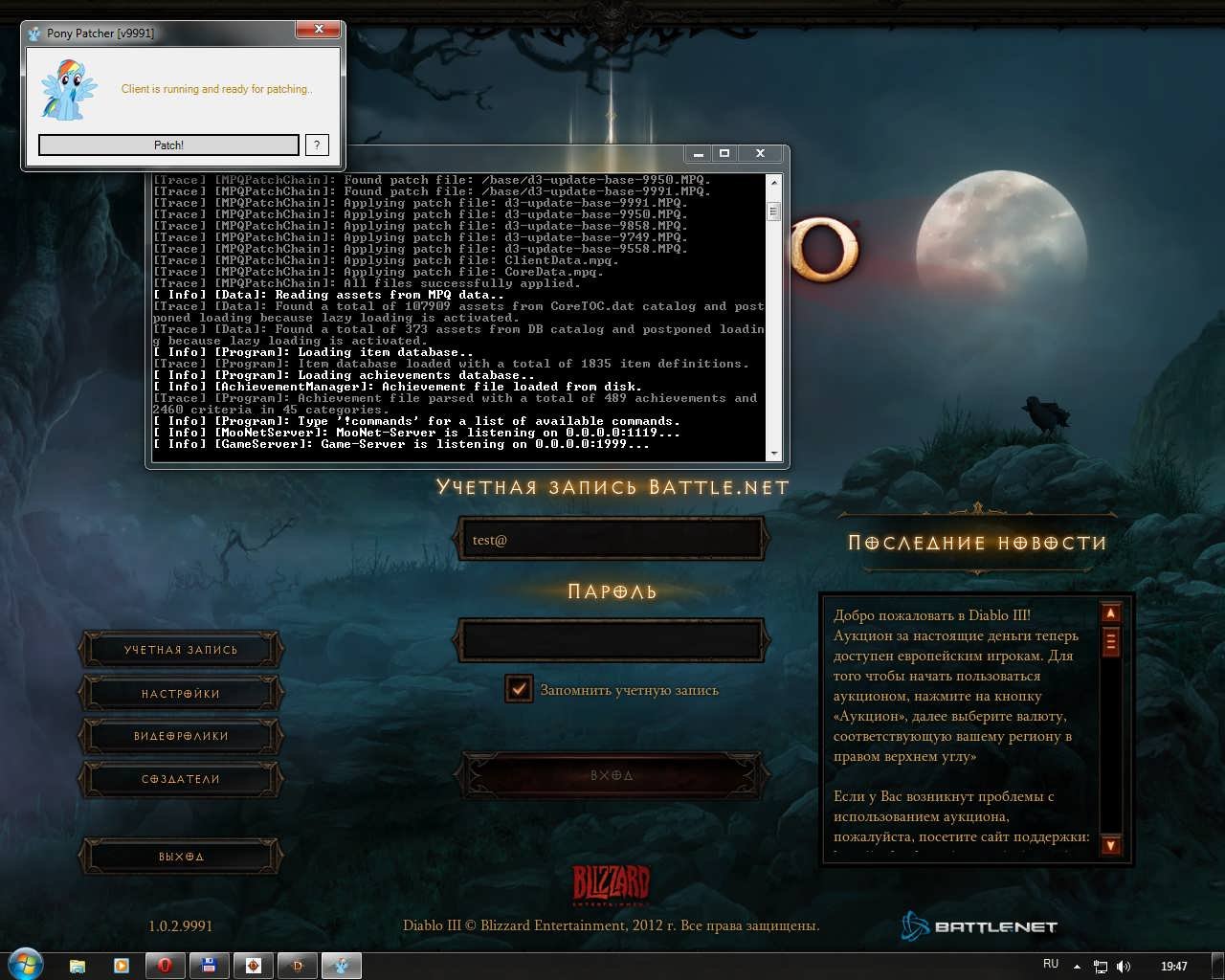Show hidden tray icons arrow
The height and width of the screenshot is (980, 1225).
(x=1078, y=967)
